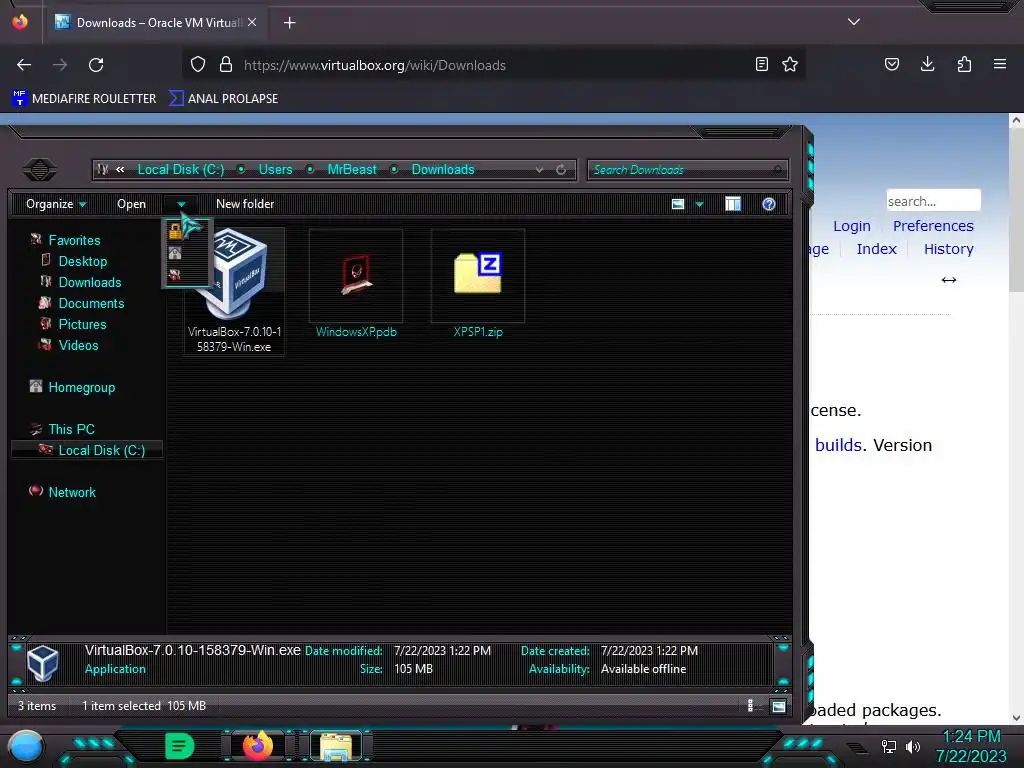Click the Search Downloads box
The image size is (1024, 768).
click(x=688, y=170)
